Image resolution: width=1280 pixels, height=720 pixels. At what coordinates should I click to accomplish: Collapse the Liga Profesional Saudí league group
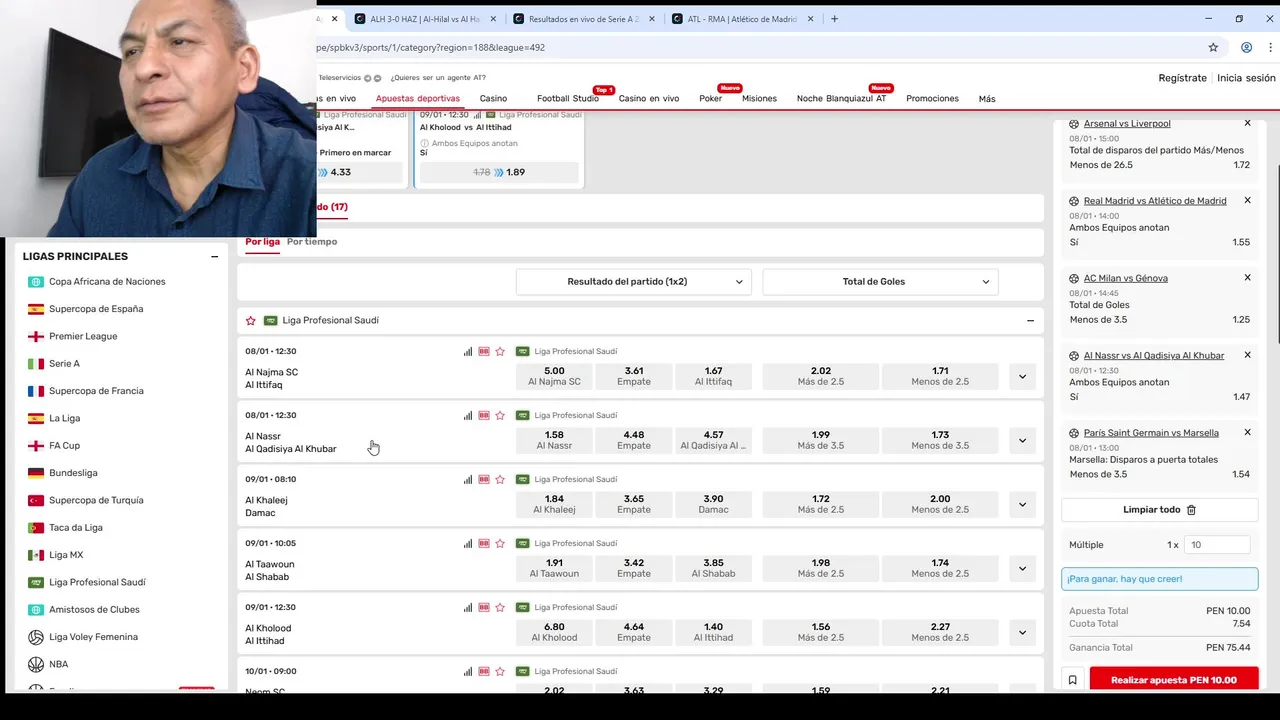(x=1030, y=321)
